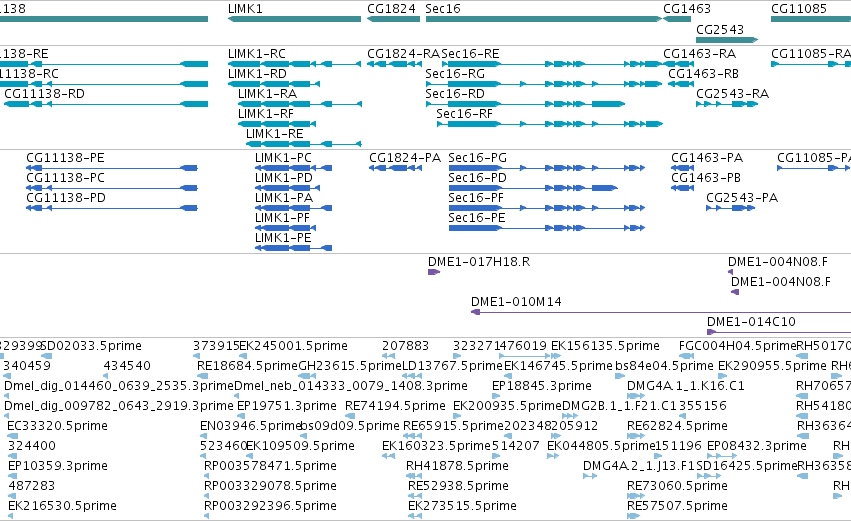851x521 pixels.
Task: Click protein CG2543-PA
Action: click(x=742, y=198)
